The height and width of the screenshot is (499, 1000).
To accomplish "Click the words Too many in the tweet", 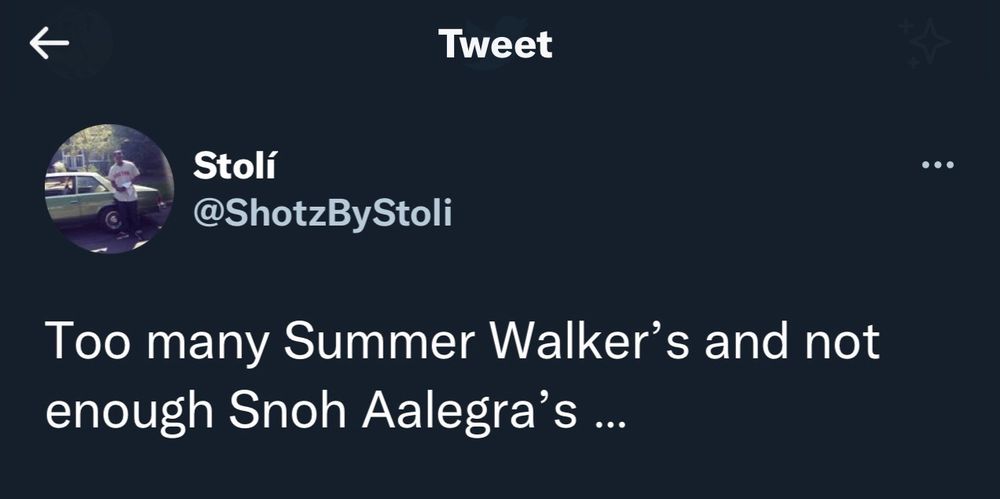I will click(x=158, y=343).
